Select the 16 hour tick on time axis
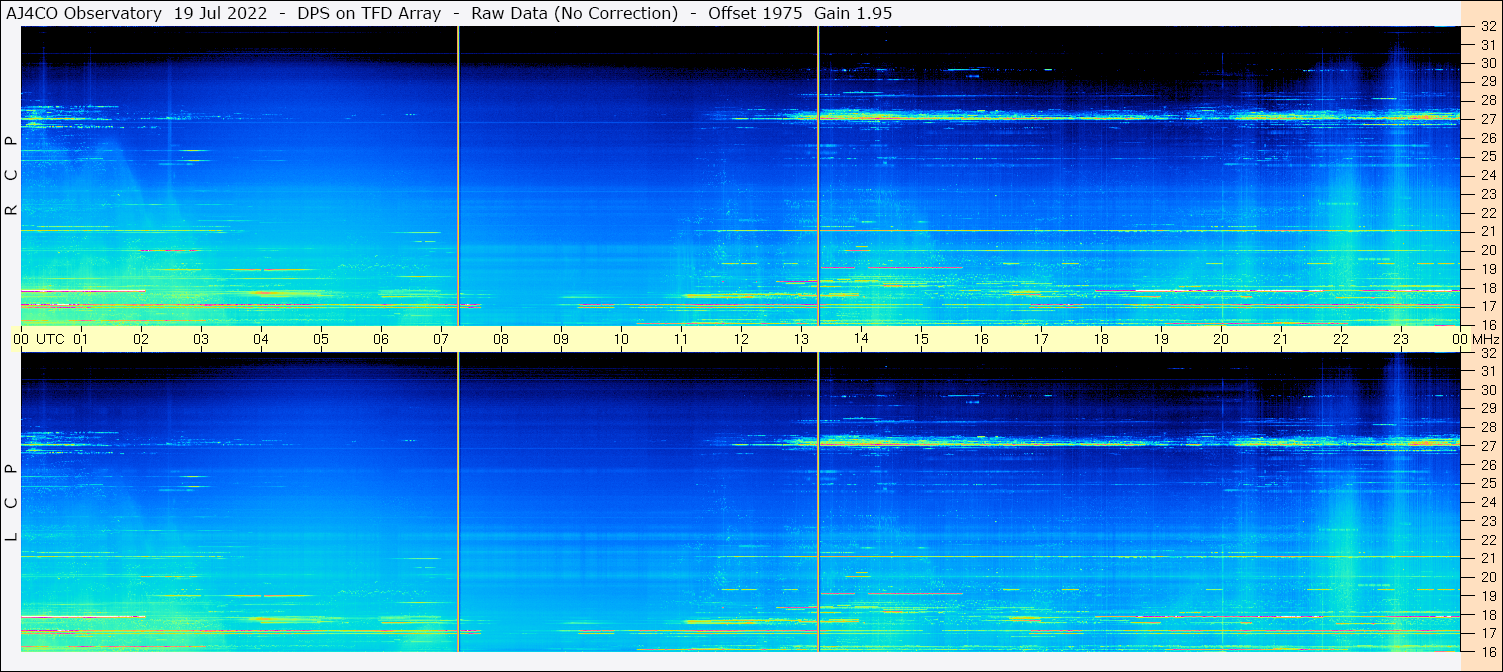 981,339
